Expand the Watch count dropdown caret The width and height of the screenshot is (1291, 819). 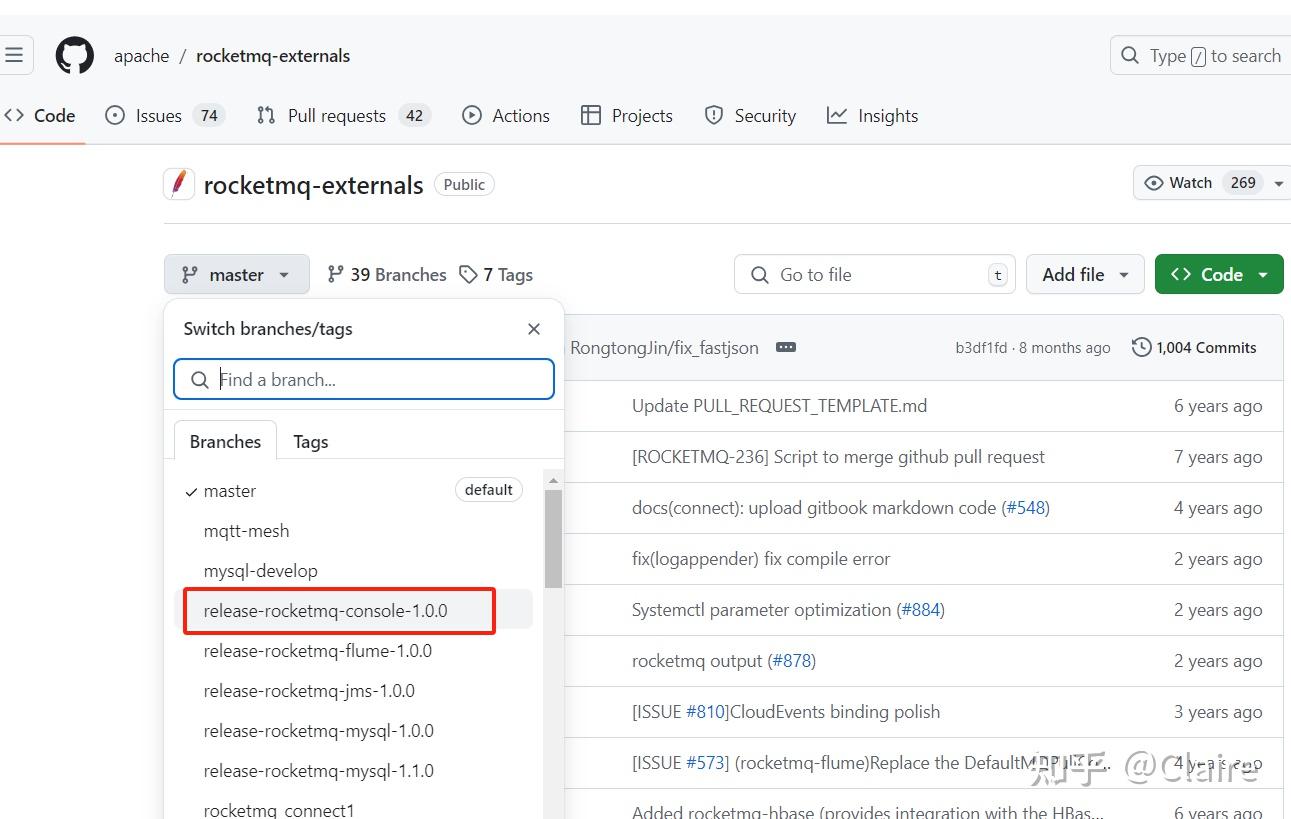1277,183
